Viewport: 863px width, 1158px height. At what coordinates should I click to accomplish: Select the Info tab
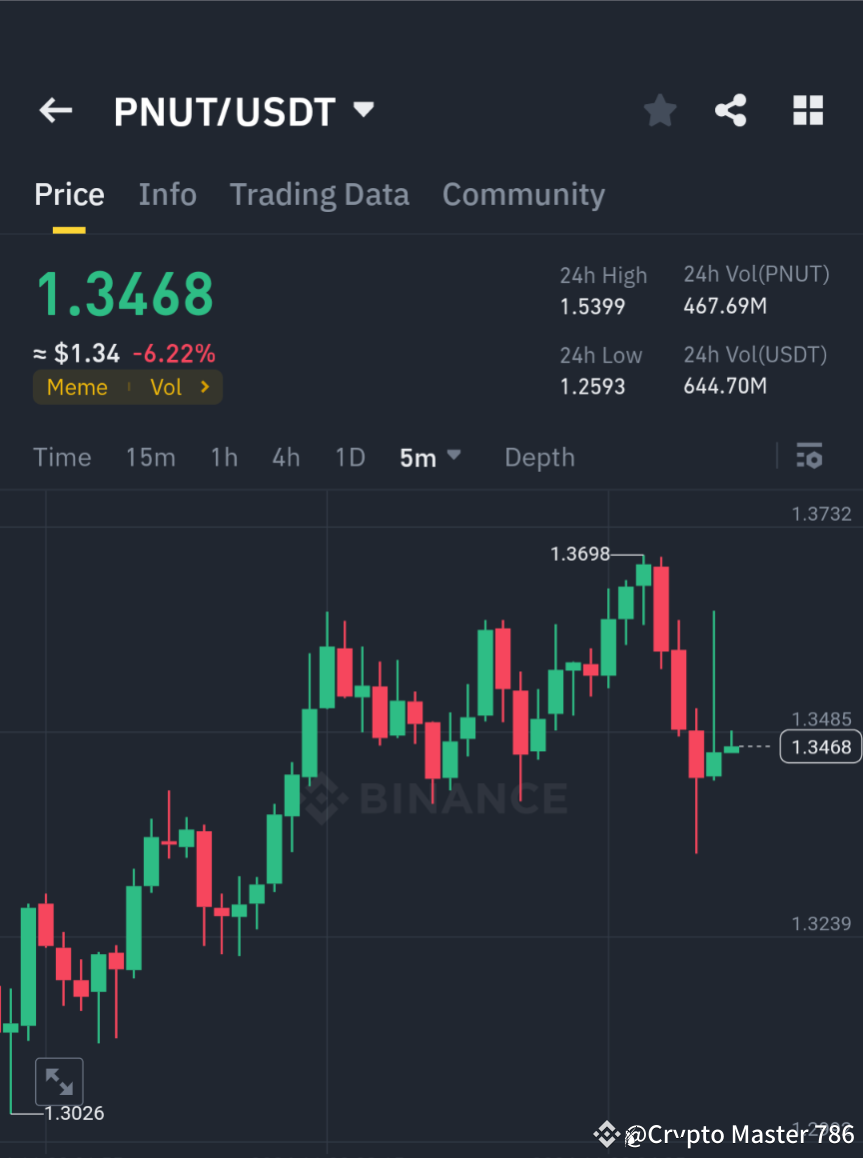pyautogui.click(x=167, y=194)
